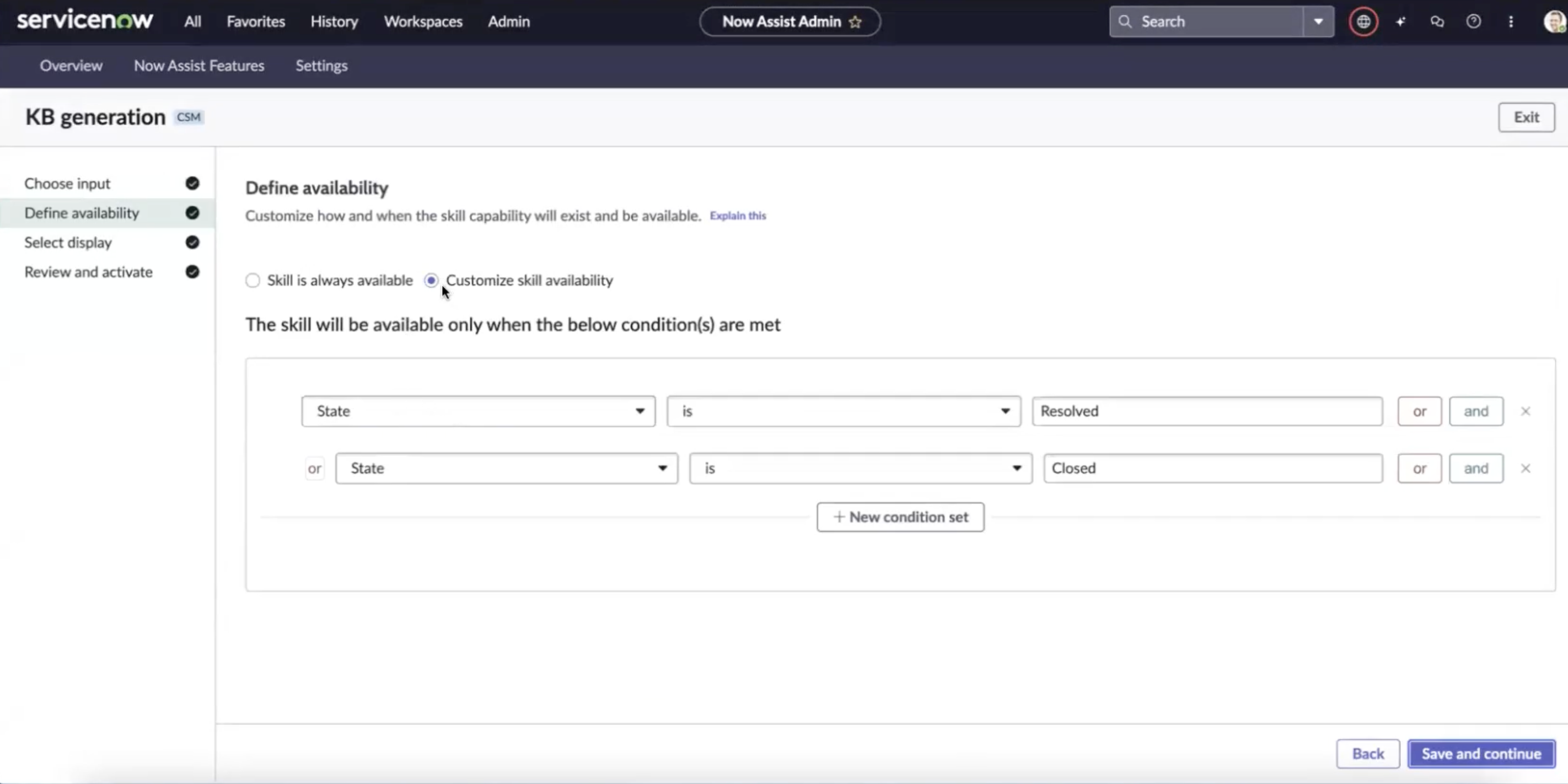Switch to the Now Assist Features tab

click(199, 66)
